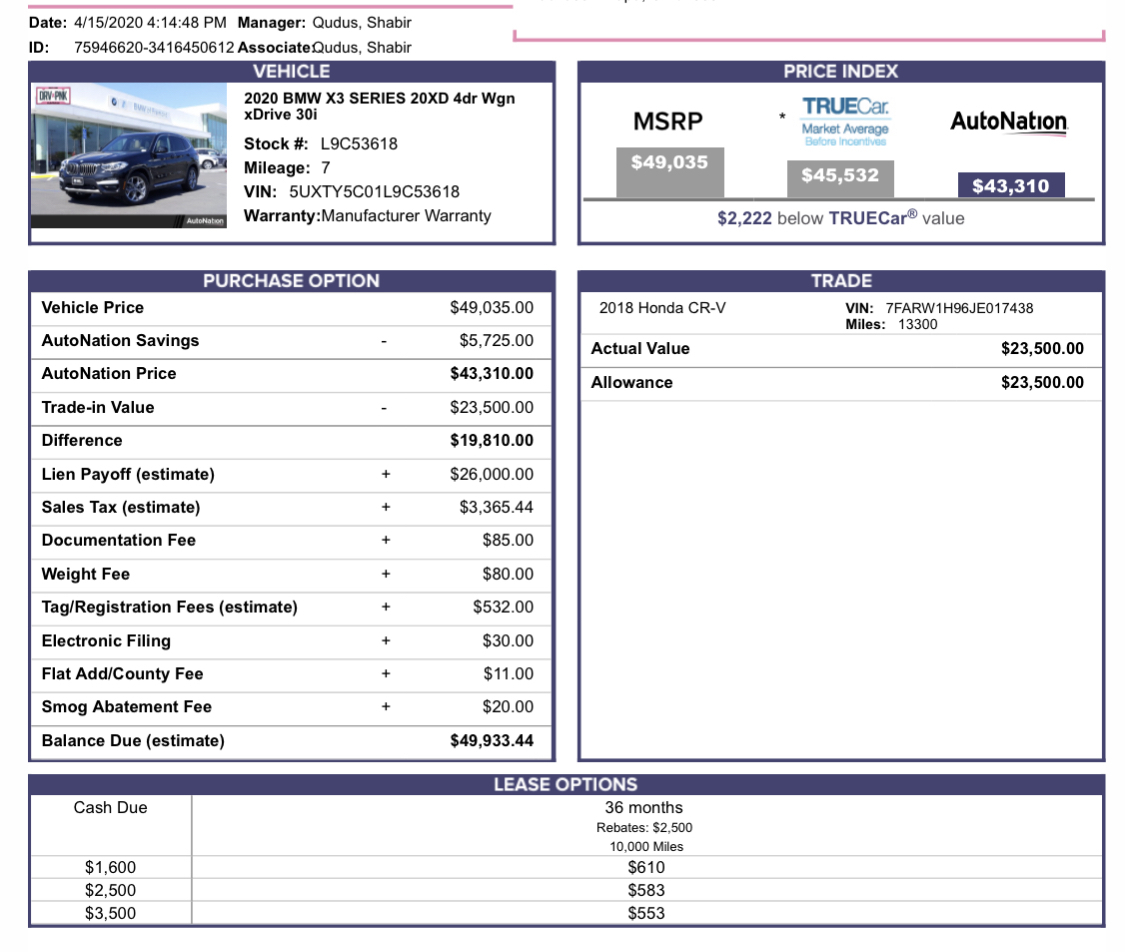This screenshot has width=1125, height=952.
Task: Click the AutoNation Savings value $5,725.00
Action: 496,341
